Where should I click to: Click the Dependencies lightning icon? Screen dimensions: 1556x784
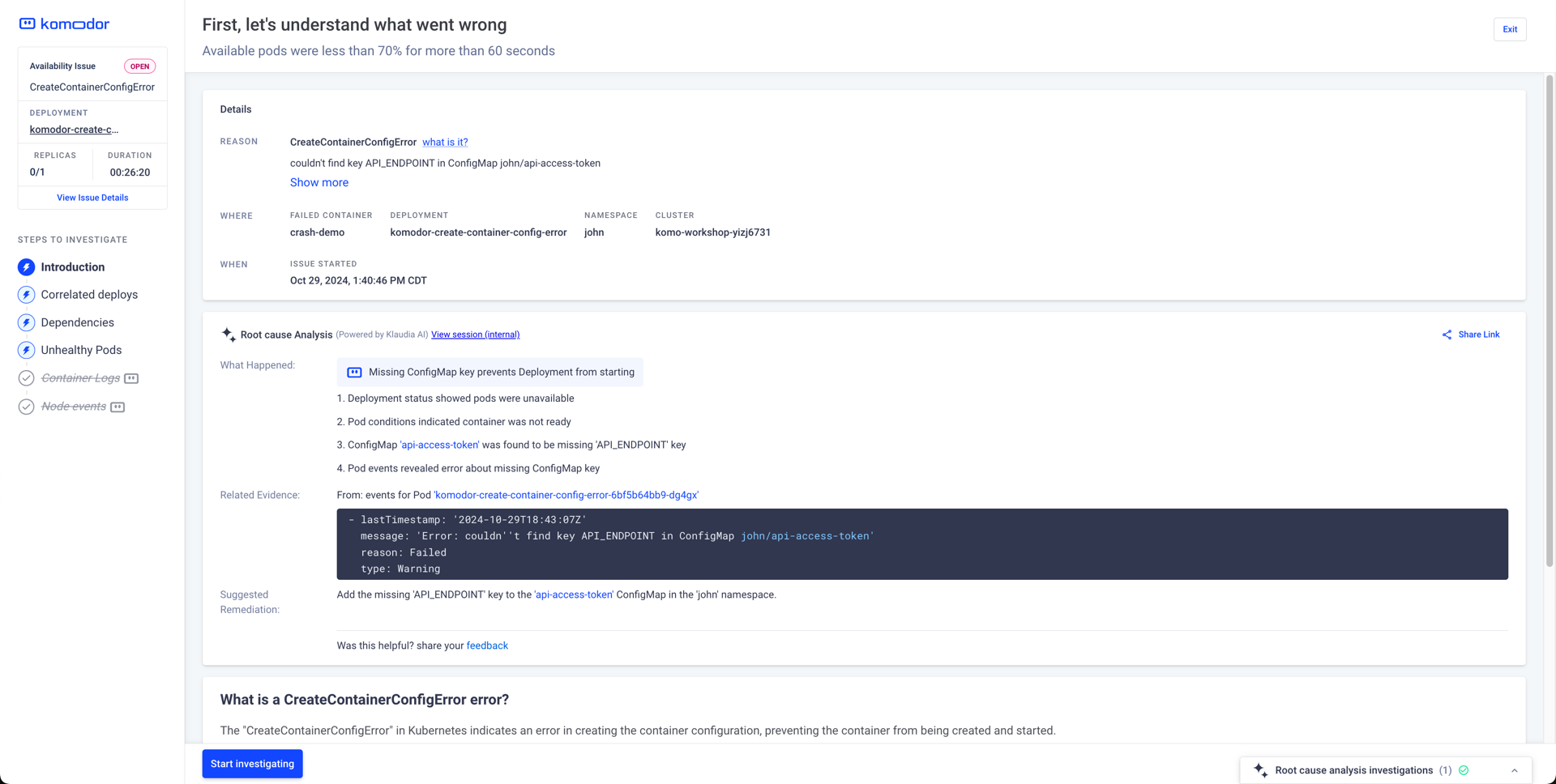tap(27, 322)
